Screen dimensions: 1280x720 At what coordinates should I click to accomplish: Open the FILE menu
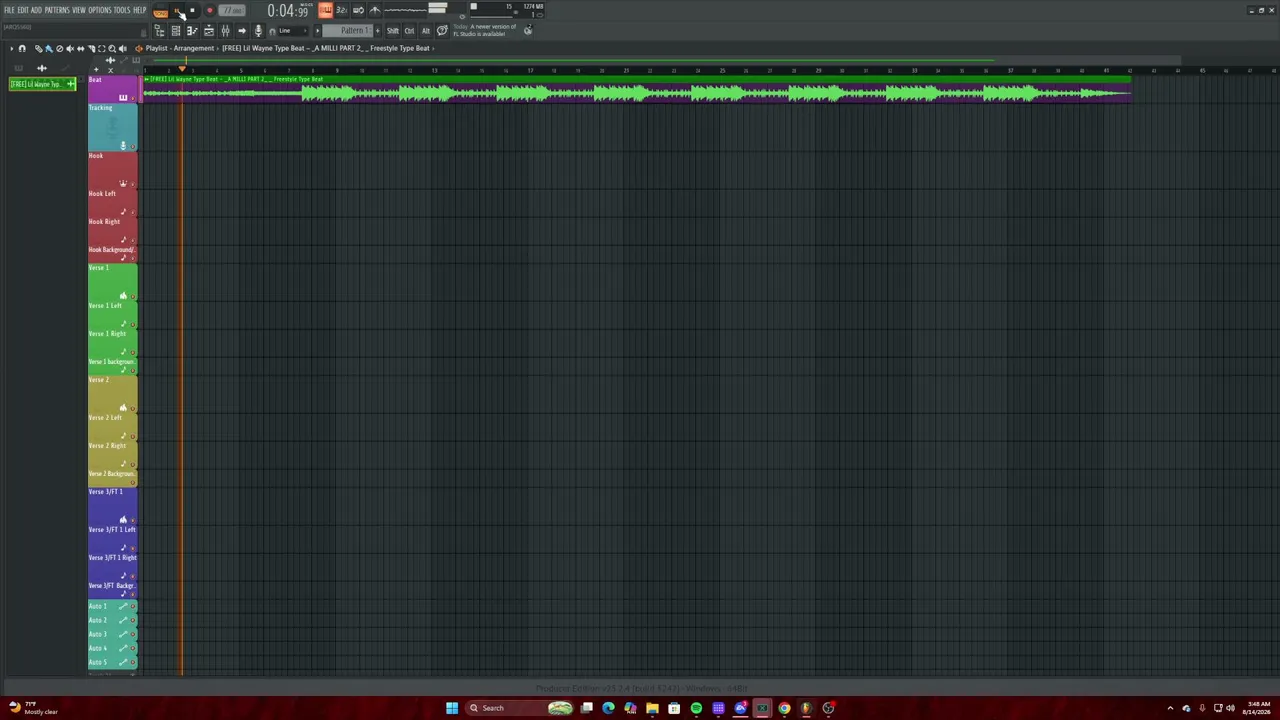(x=9, y=10)
